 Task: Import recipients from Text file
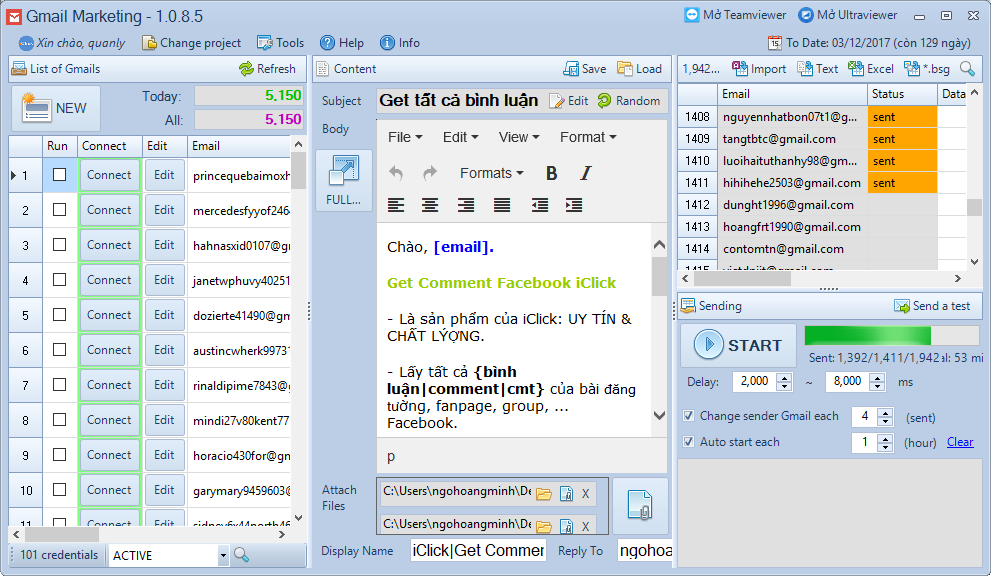coord(817,69)
